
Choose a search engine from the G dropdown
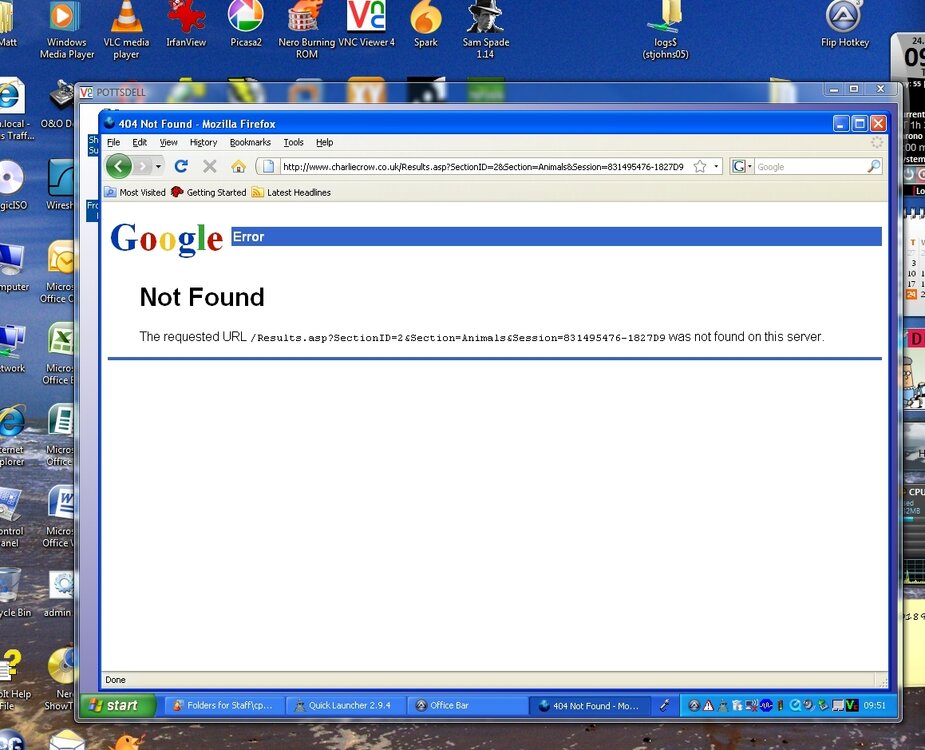click(742, 166)
